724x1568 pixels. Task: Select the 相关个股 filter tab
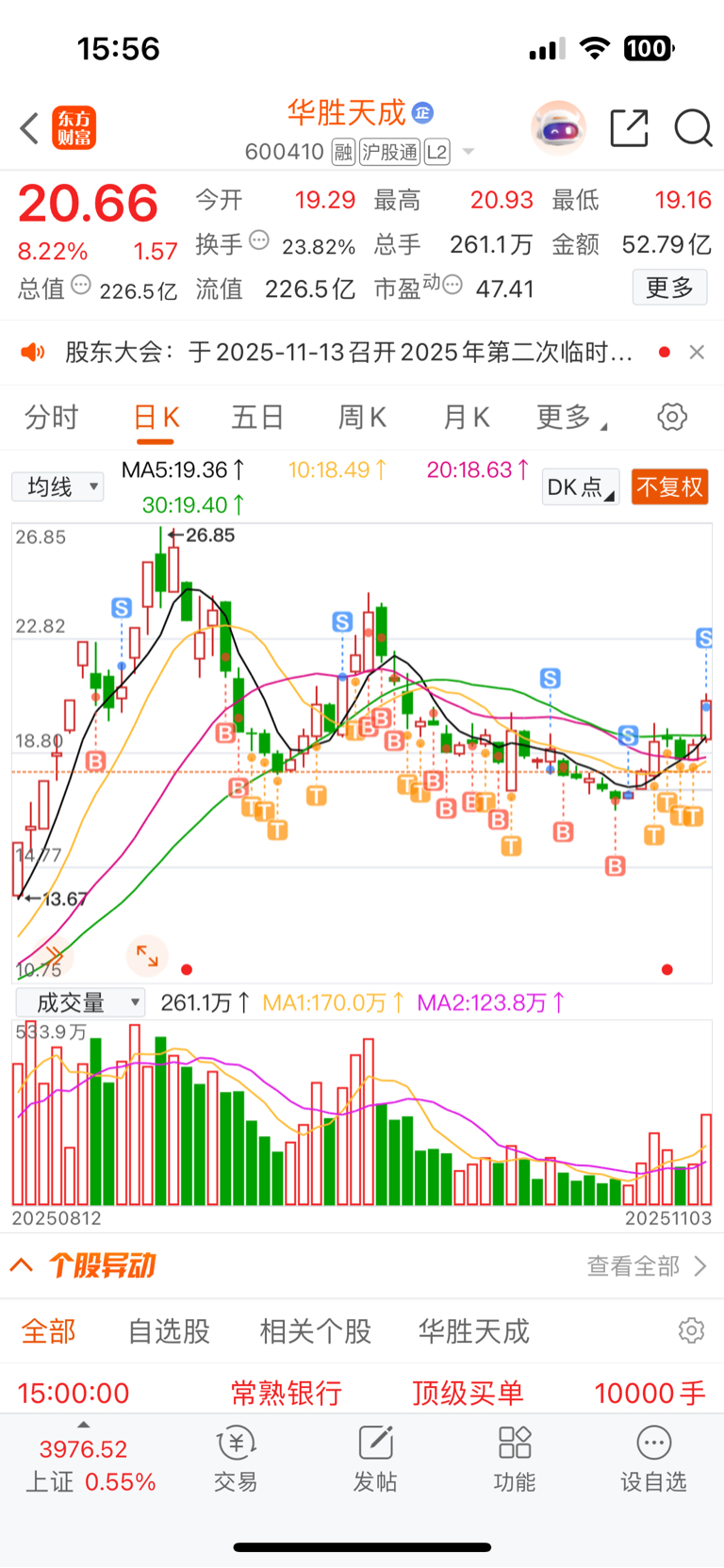[x=316, y=1331]
